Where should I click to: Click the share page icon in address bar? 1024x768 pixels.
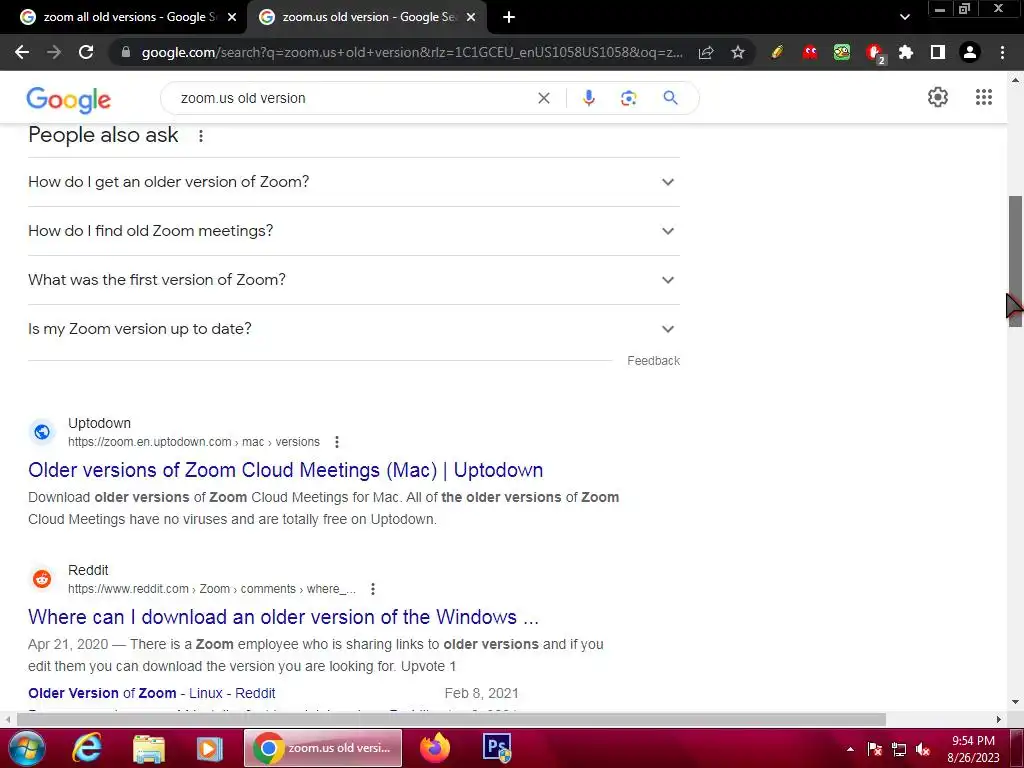[706, 52]
